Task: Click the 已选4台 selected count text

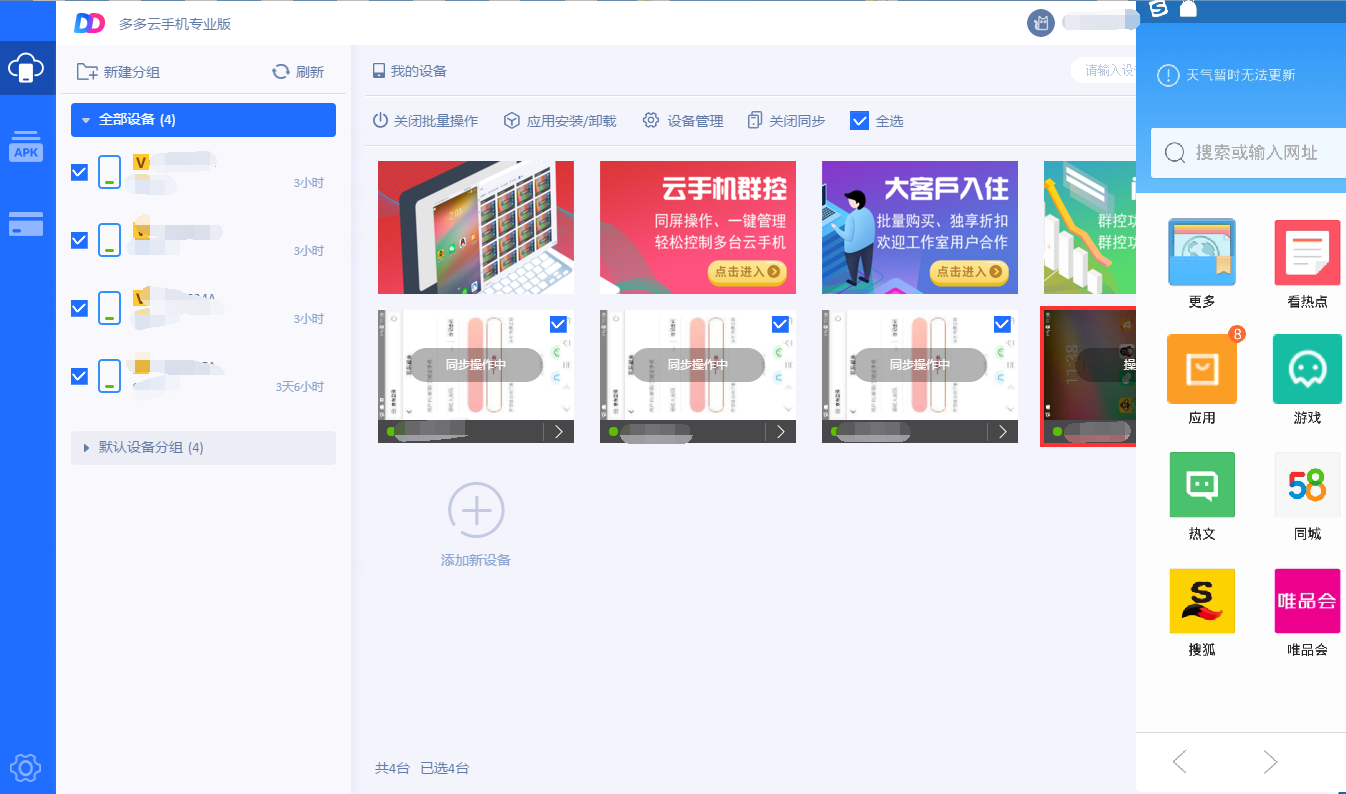Action: pos(444,768)
